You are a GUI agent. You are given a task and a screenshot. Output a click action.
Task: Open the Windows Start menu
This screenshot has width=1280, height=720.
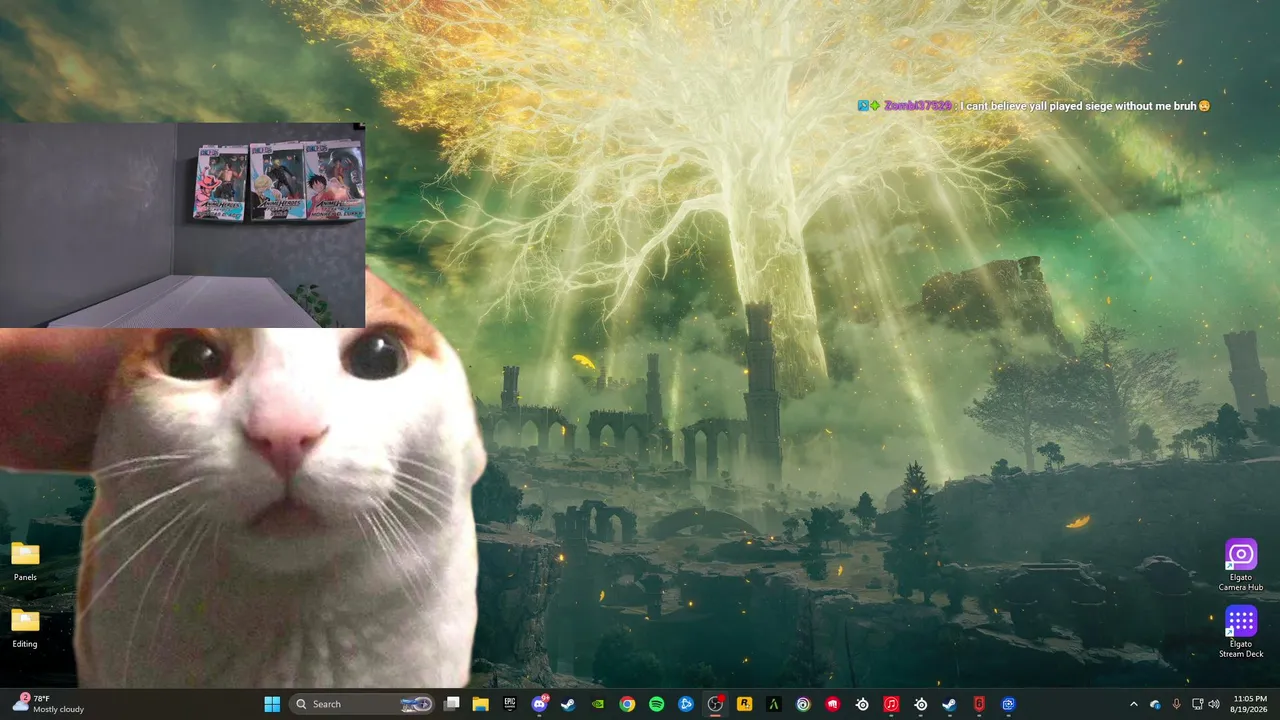coord(272,704)
